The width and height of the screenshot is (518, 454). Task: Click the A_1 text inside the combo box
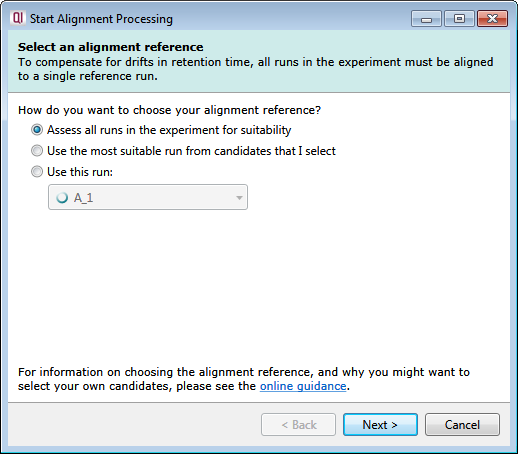pos(83,198)
